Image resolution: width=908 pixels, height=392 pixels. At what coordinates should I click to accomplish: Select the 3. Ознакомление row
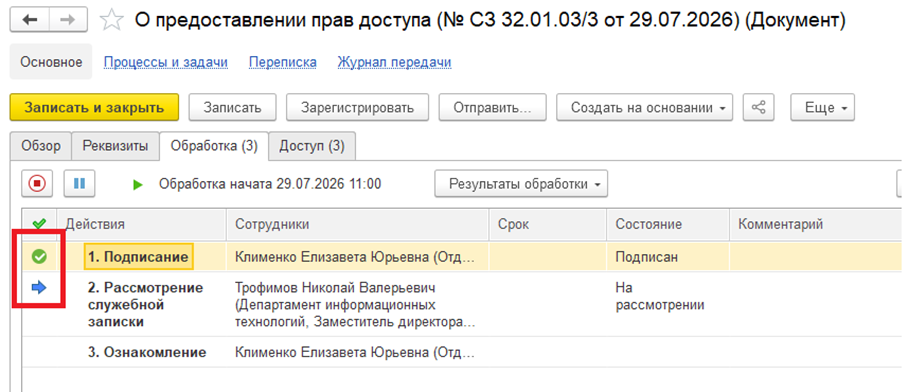(462, 352)
